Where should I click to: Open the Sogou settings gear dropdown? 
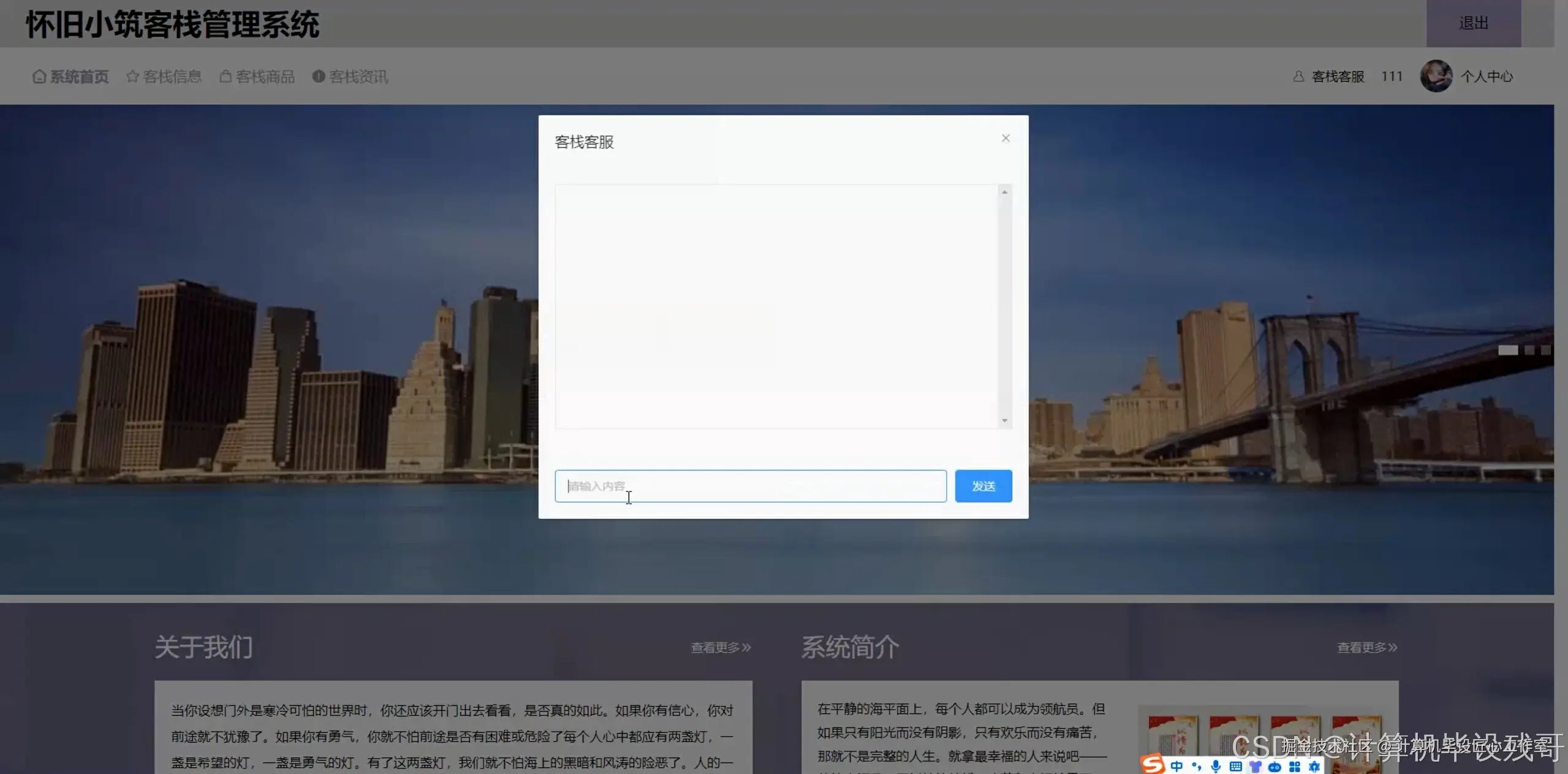click(x=1315, y=765)
